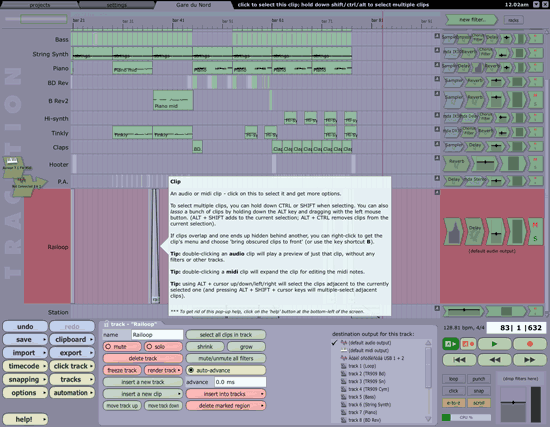The height and width of the screenshot is (427, 550).
Task: Switch to the projects tab
Action: pyautogui.click(x=40, y=5)
